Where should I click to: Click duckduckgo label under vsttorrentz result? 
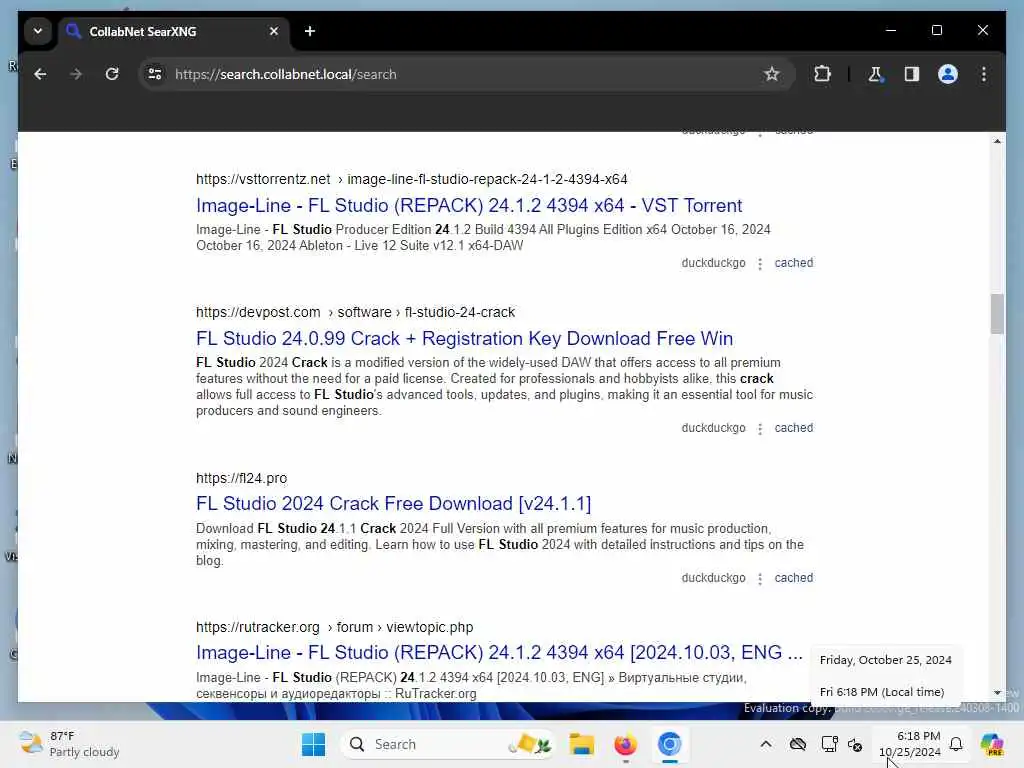713,263
